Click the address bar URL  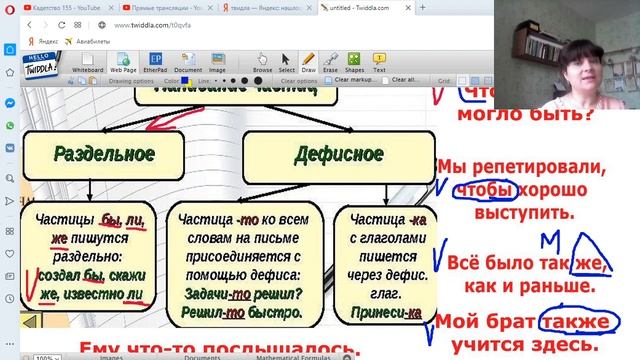[x=152, y=25]
